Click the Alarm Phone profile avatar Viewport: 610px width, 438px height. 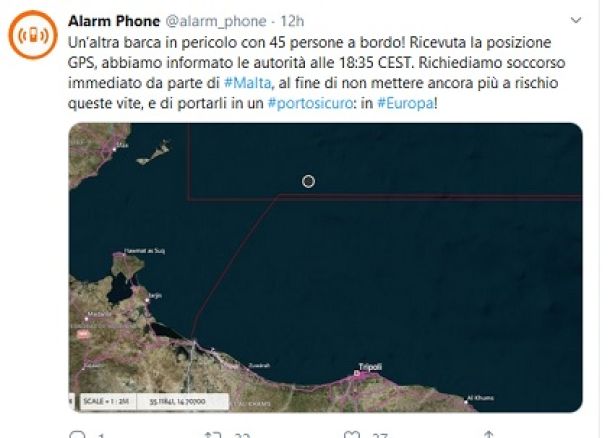click(33, 35)
